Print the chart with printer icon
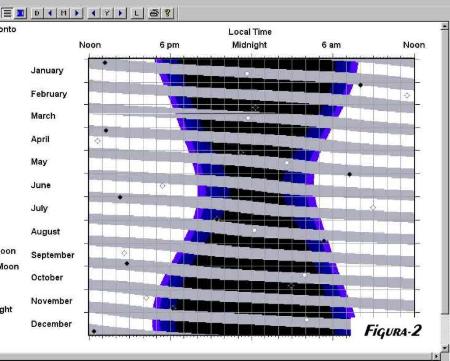 (x=154, y=13)
